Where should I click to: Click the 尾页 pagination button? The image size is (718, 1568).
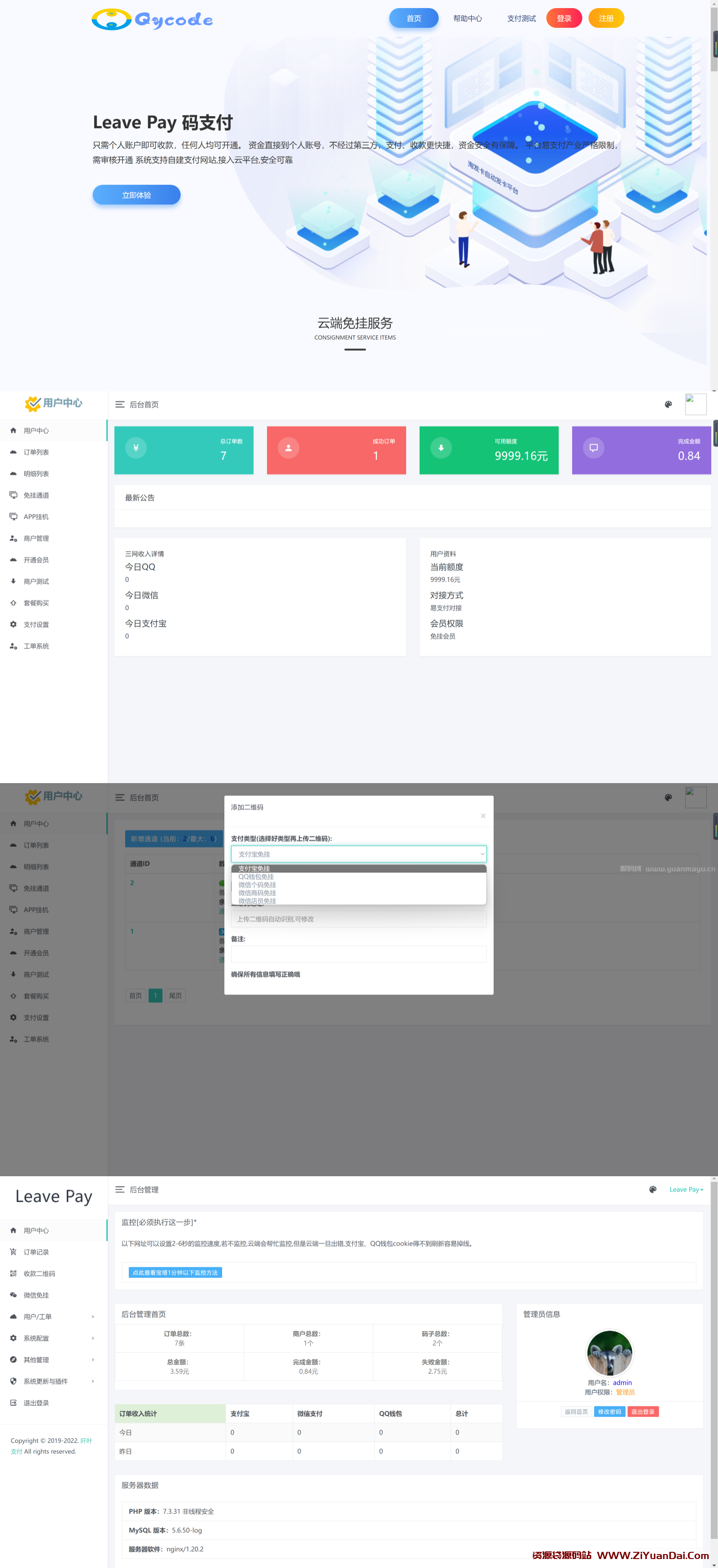(x=175, y=996)
